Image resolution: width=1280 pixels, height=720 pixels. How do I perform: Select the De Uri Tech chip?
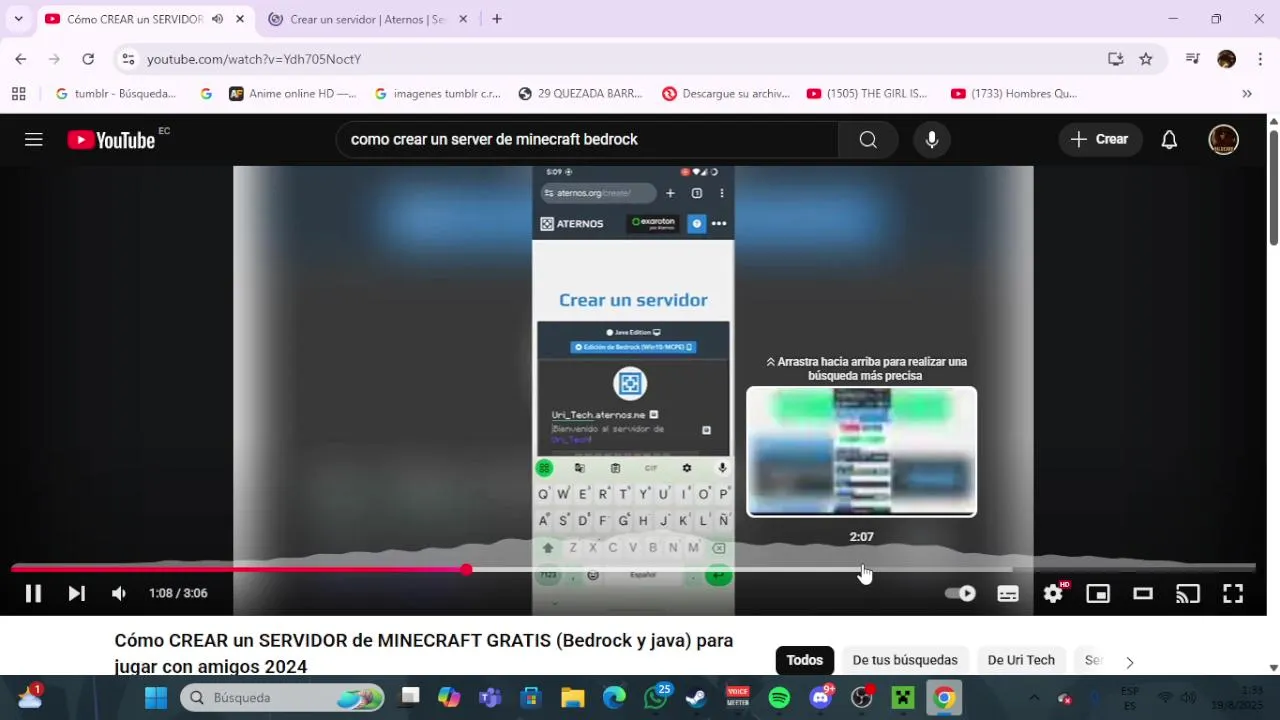(x=1021, y=660)
